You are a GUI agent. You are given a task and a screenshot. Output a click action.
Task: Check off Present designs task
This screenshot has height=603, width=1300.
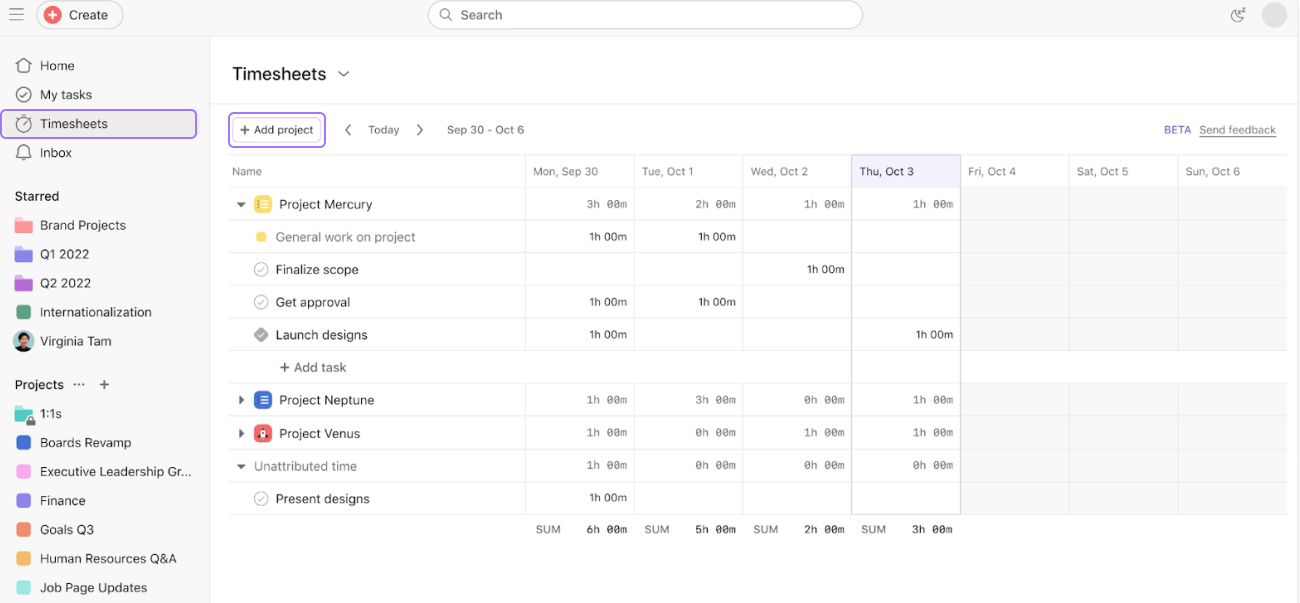click(x=261, y=499)
